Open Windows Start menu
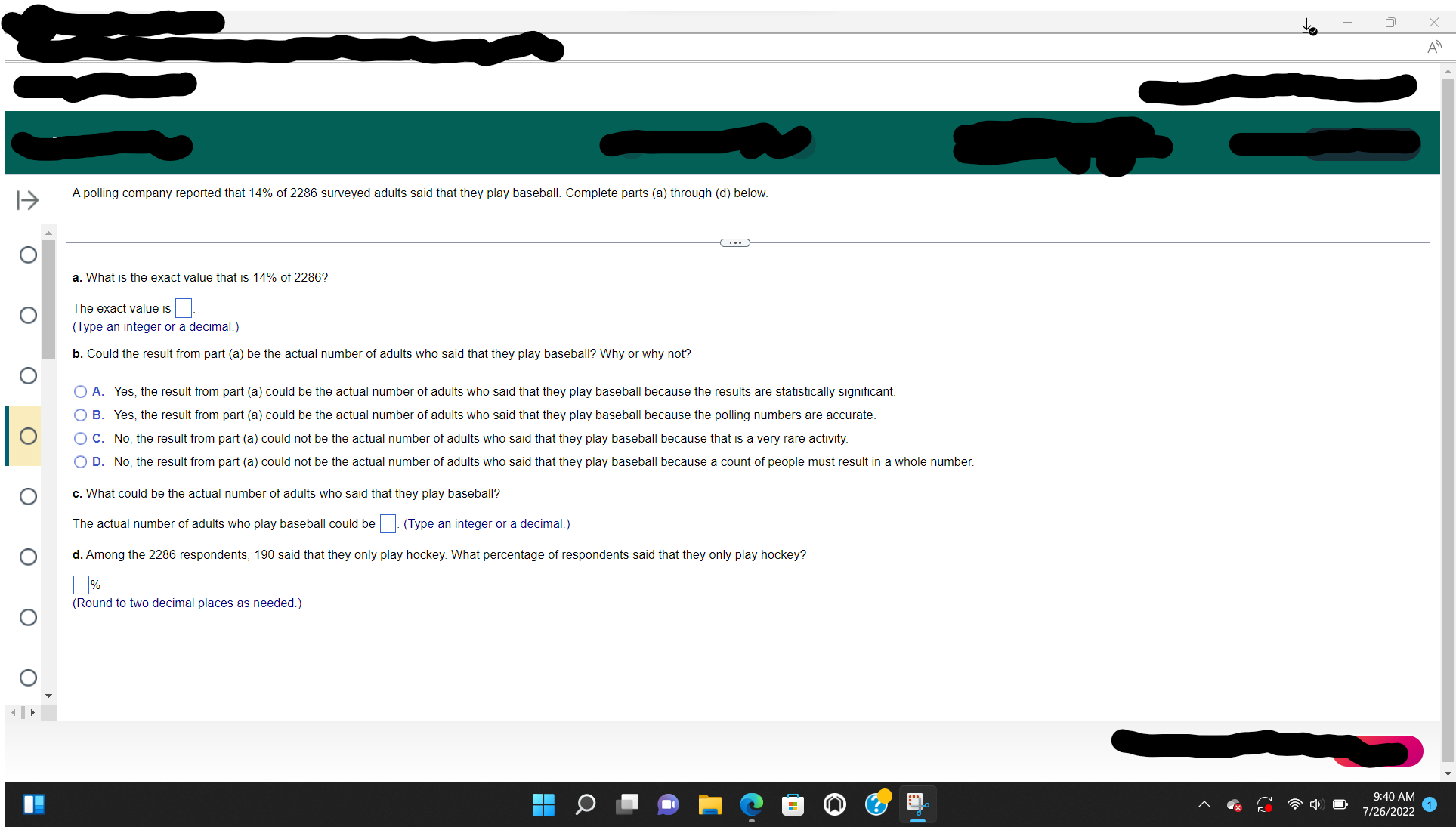 click(543, 804)
